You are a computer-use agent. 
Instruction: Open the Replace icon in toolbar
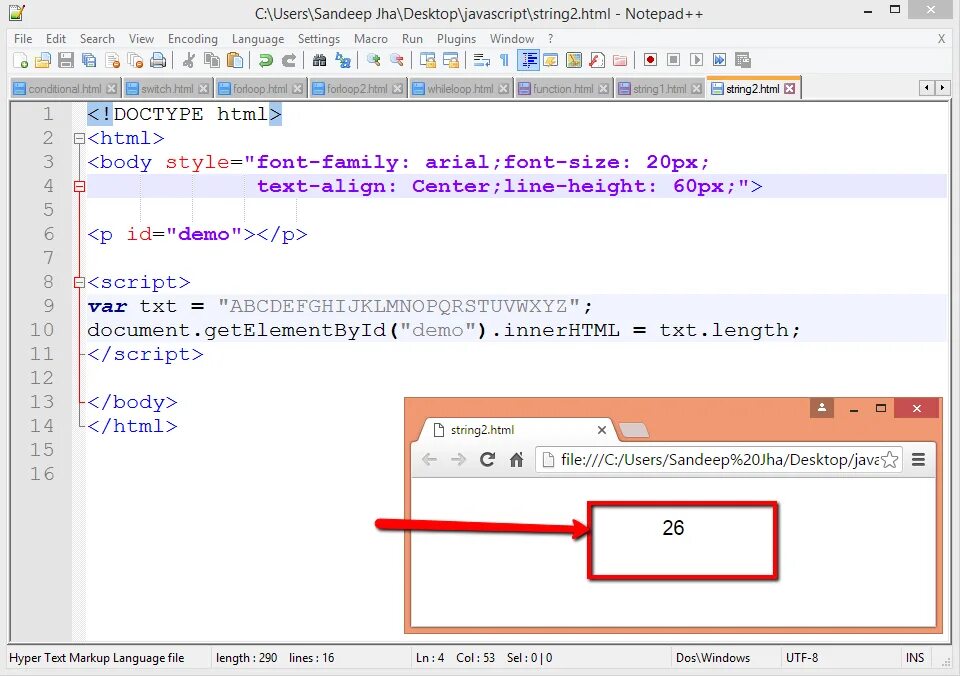point(342,60)
